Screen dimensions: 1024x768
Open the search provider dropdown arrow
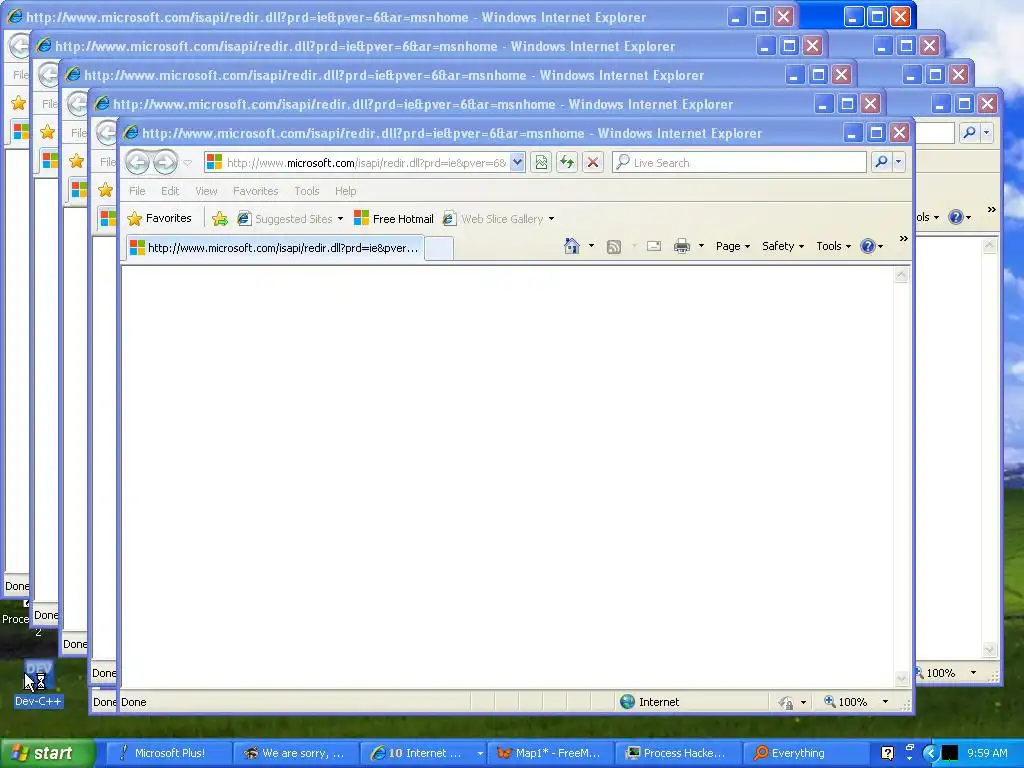[x=899, y=162]
